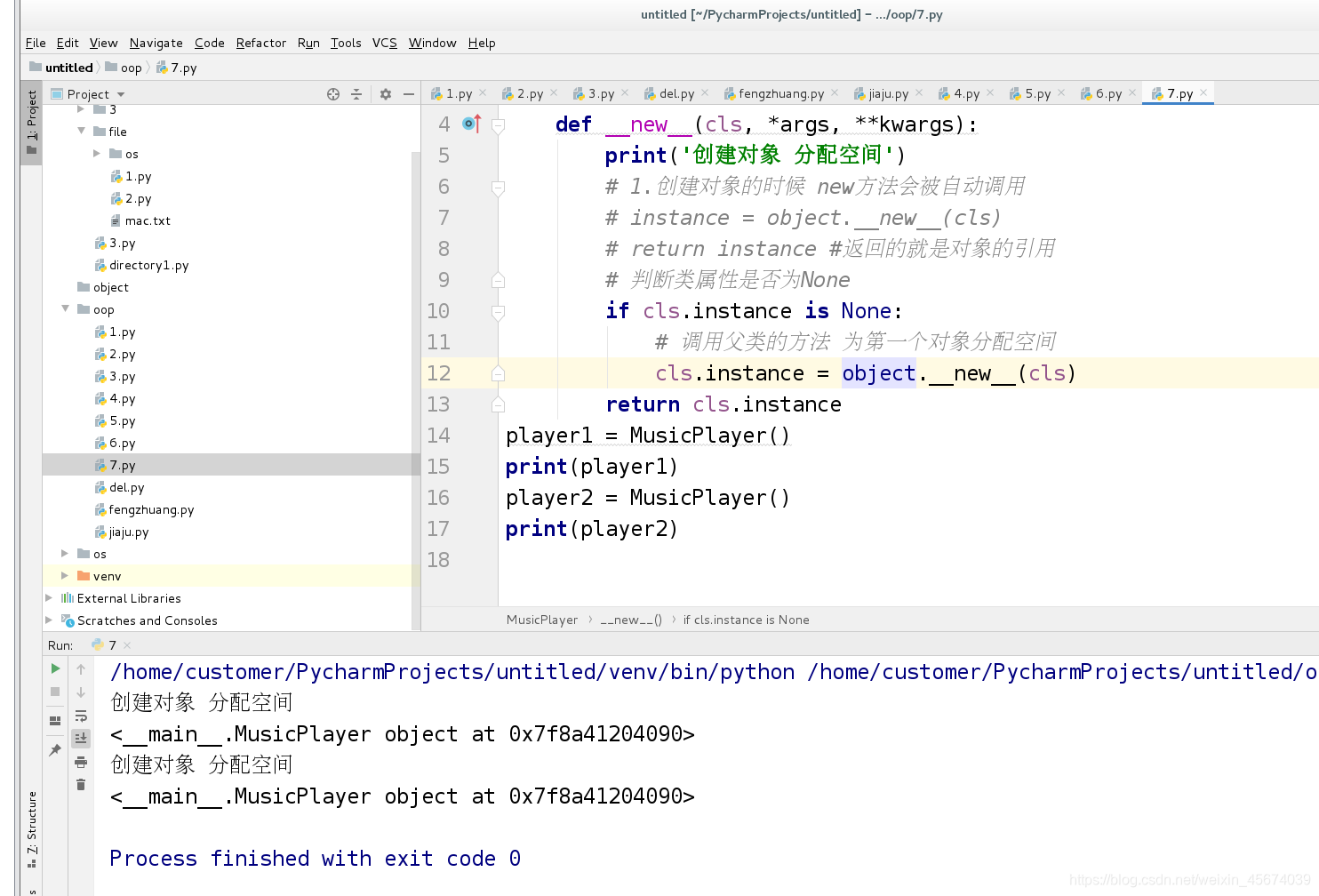Open Project view dropdown
The height and width of the screenshot is (896, 1319).
[121, 94]
